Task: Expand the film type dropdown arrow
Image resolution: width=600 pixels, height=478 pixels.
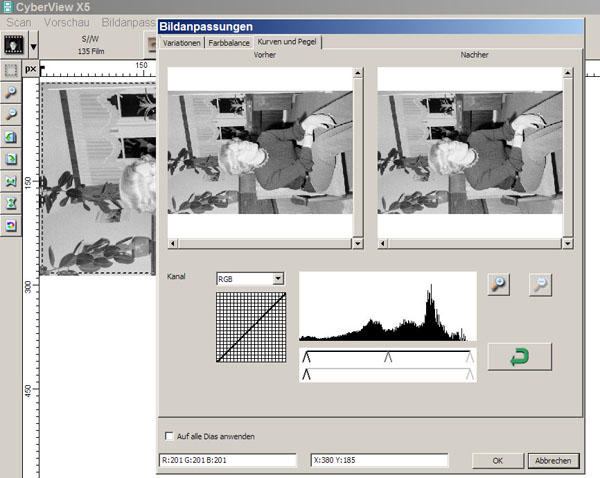Action: [34, 46]
